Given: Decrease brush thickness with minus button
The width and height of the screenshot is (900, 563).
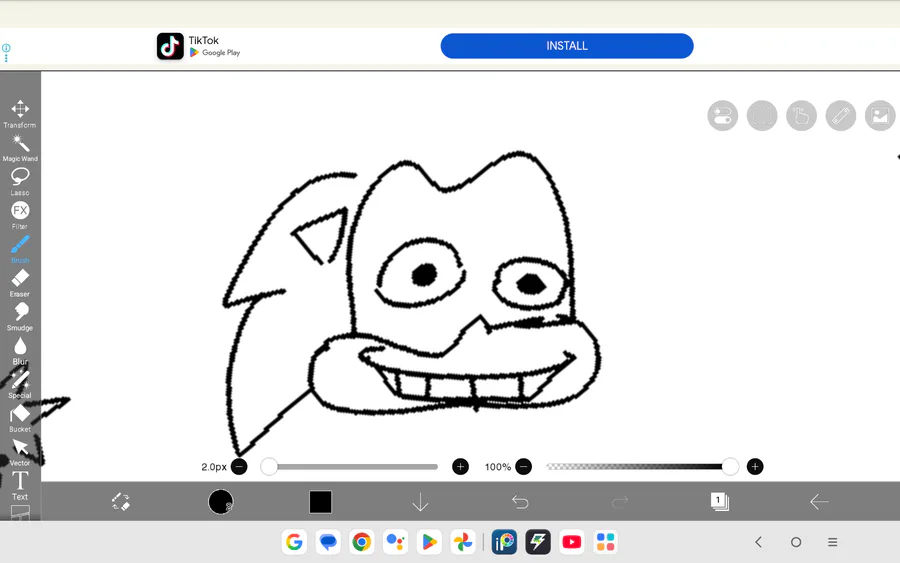Looking at the screenshot, I should point(239,467).
